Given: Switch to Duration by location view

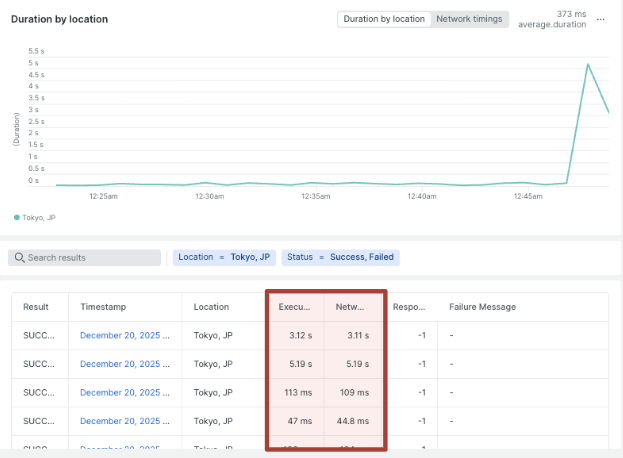Looking at the screenshot, I should [x=384, y=19].
